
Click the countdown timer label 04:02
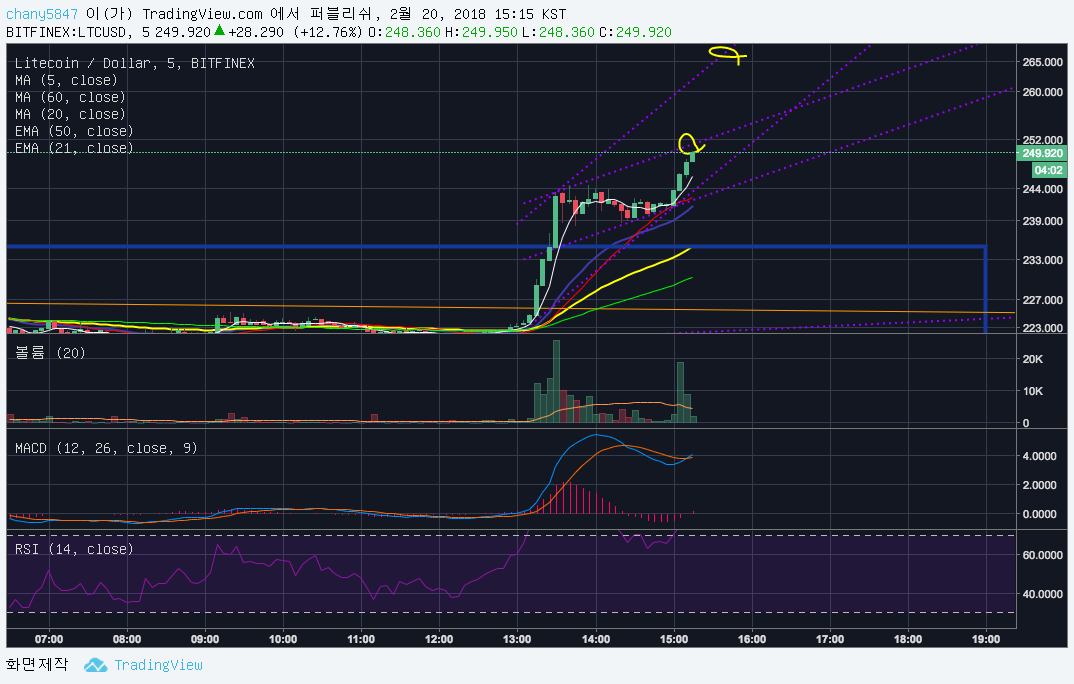(1049, 170)
